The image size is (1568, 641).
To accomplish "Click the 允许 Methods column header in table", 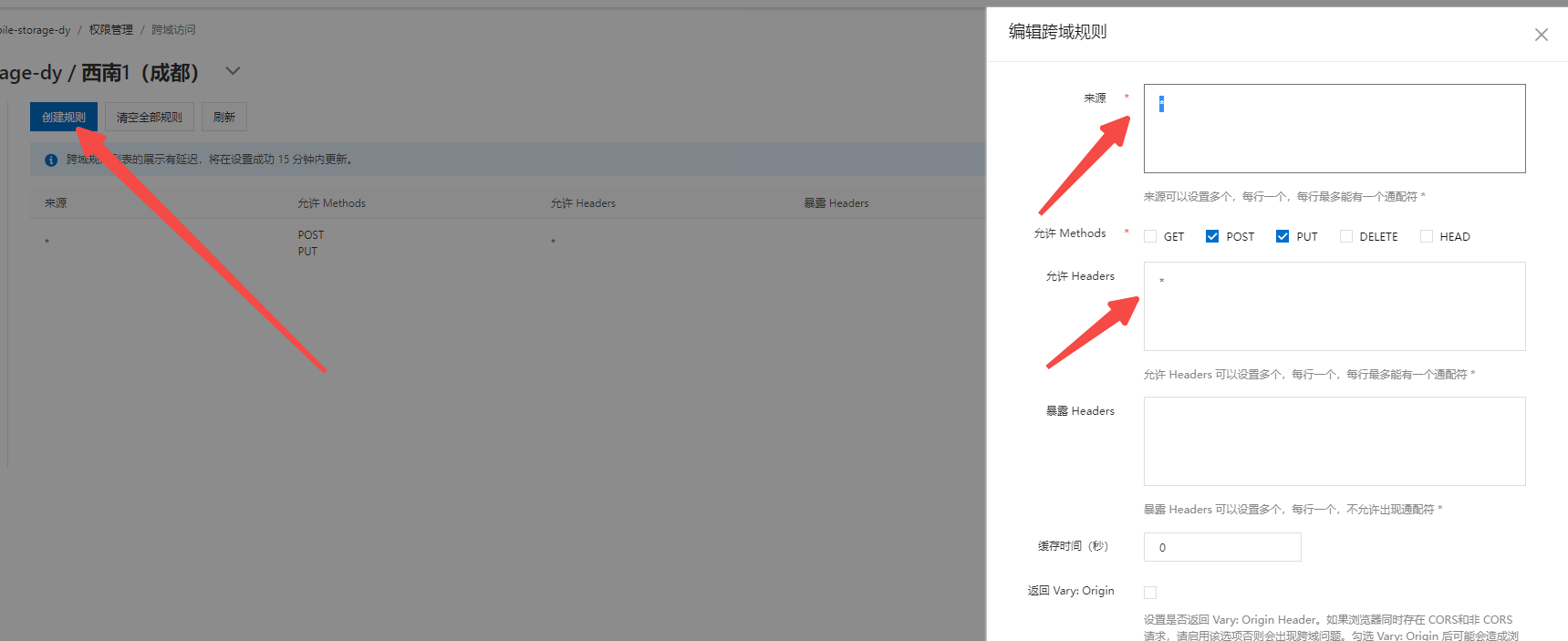I will [x=331, y=203].
